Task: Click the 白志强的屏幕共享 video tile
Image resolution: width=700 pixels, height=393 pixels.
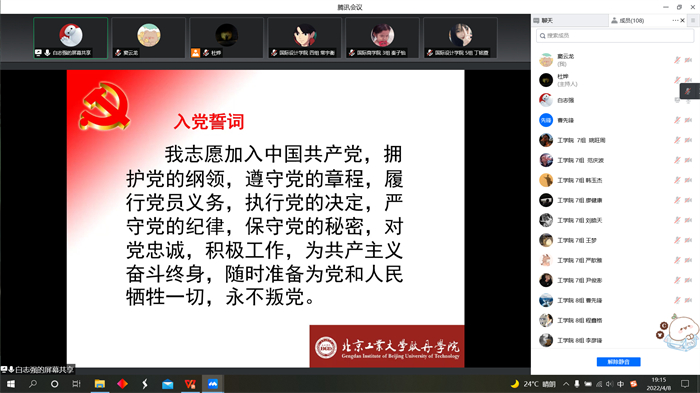Action: (71, 38)
